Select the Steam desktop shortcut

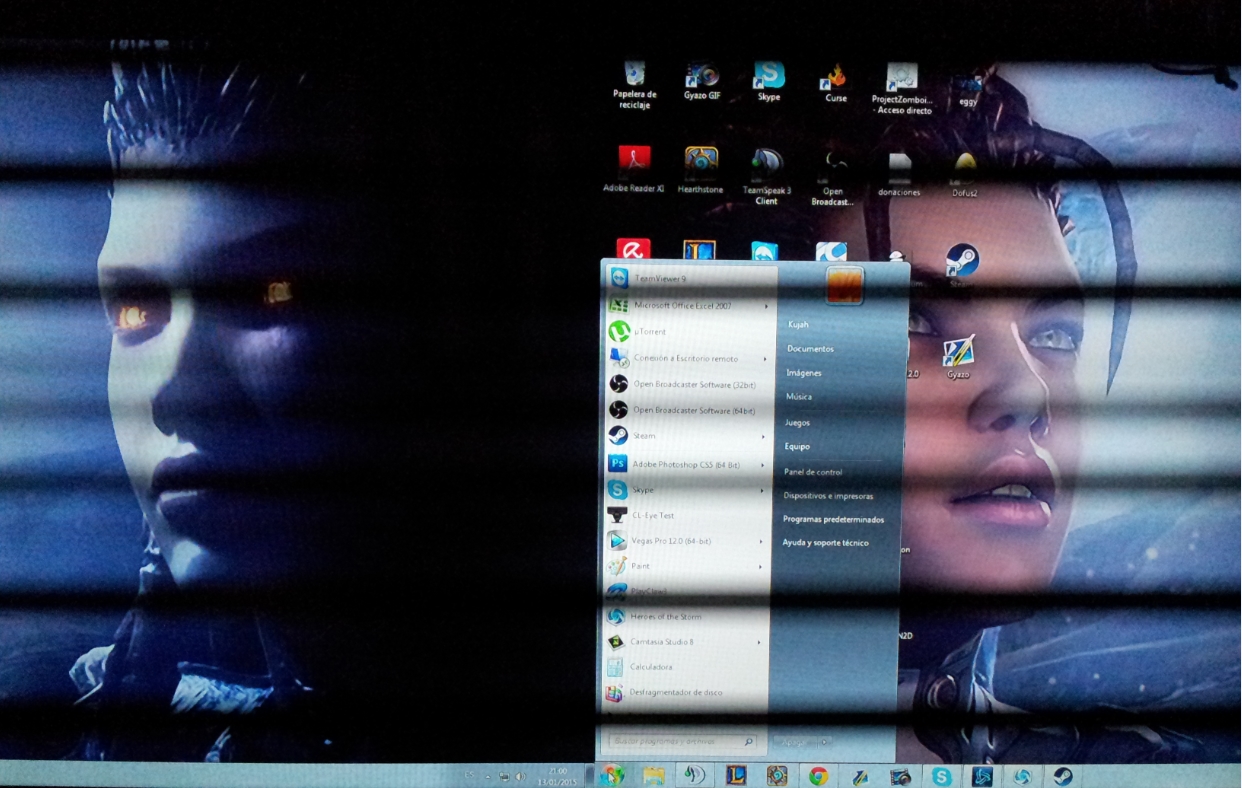coord(962,264)
